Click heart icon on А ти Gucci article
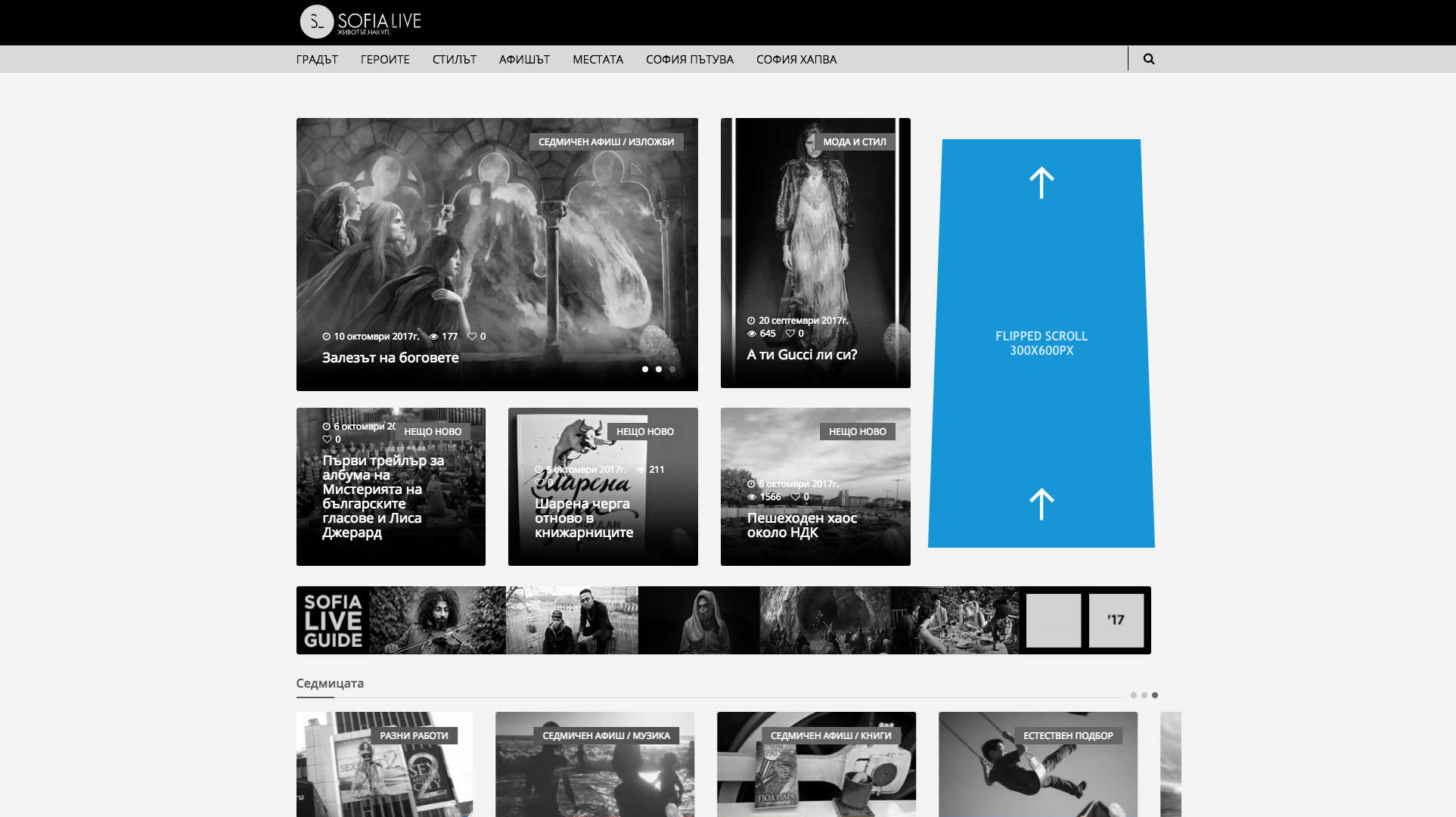 [x=790, y=334]
